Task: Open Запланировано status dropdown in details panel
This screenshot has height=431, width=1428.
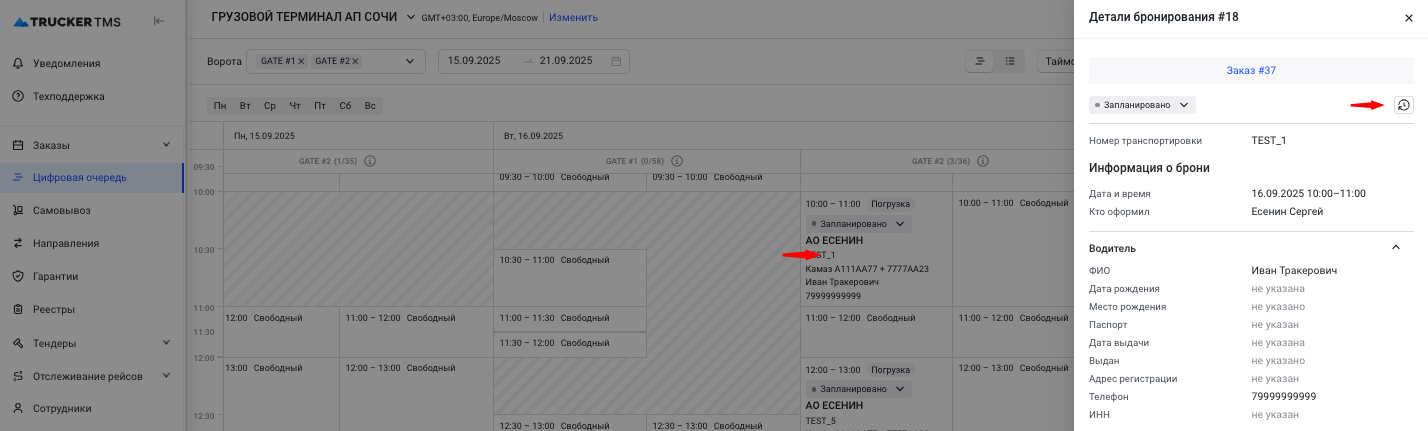Action: (1142, 105)
